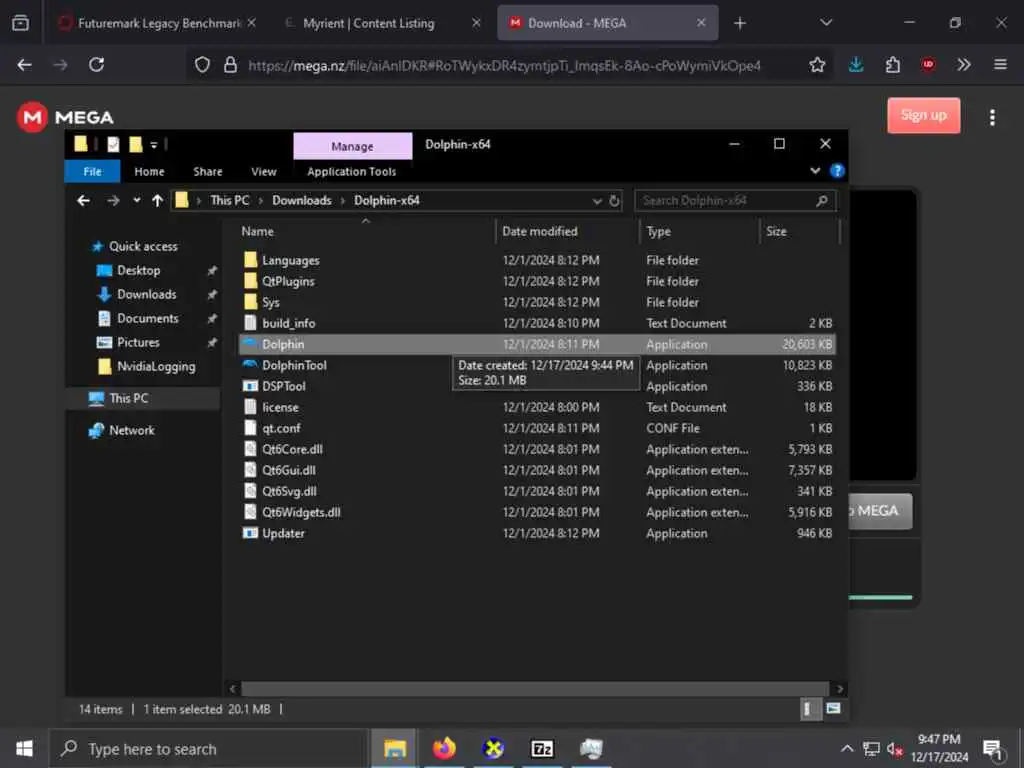Open the Firefox View tab icon

tap(20, 23)
